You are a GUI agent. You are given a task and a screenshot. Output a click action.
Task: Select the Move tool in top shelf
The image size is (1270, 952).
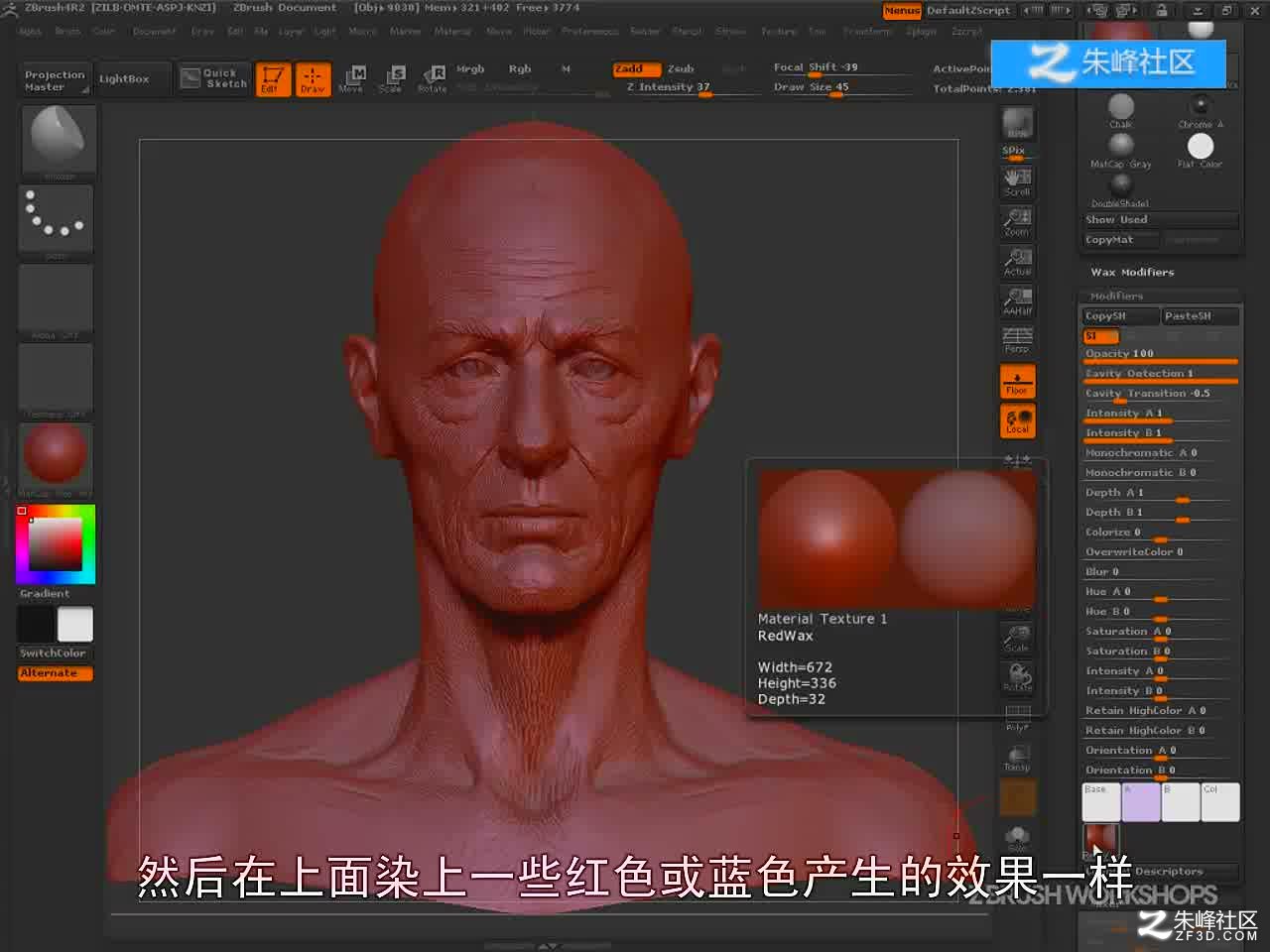click(x=351, y=78)
